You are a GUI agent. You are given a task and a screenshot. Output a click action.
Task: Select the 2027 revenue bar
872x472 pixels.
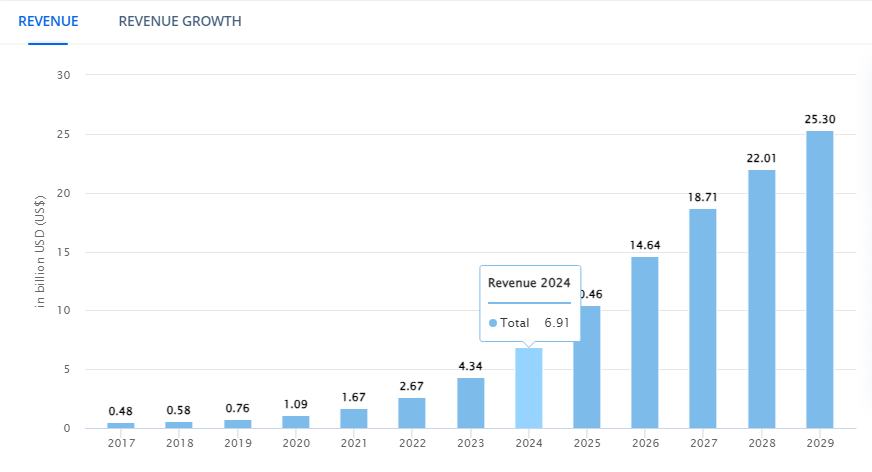point(703,319)
